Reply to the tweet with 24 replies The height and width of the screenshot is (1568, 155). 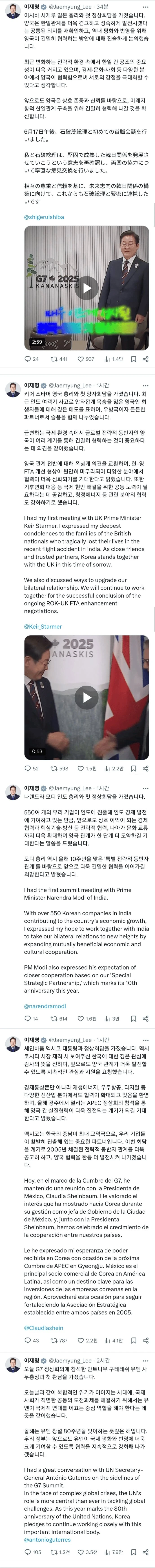pyautogui.click(x=32, y=359)
